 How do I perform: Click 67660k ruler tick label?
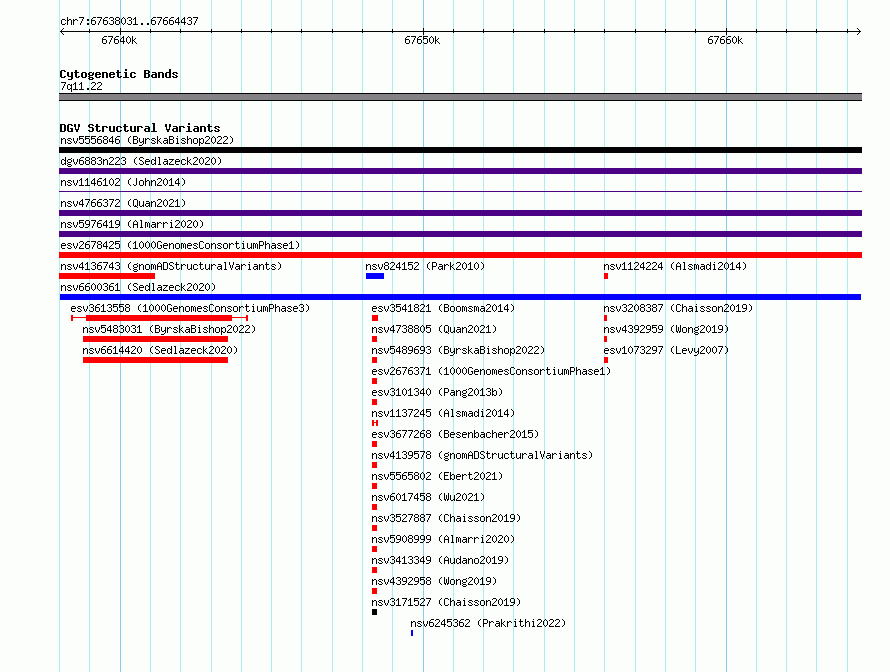click(725, 40)
